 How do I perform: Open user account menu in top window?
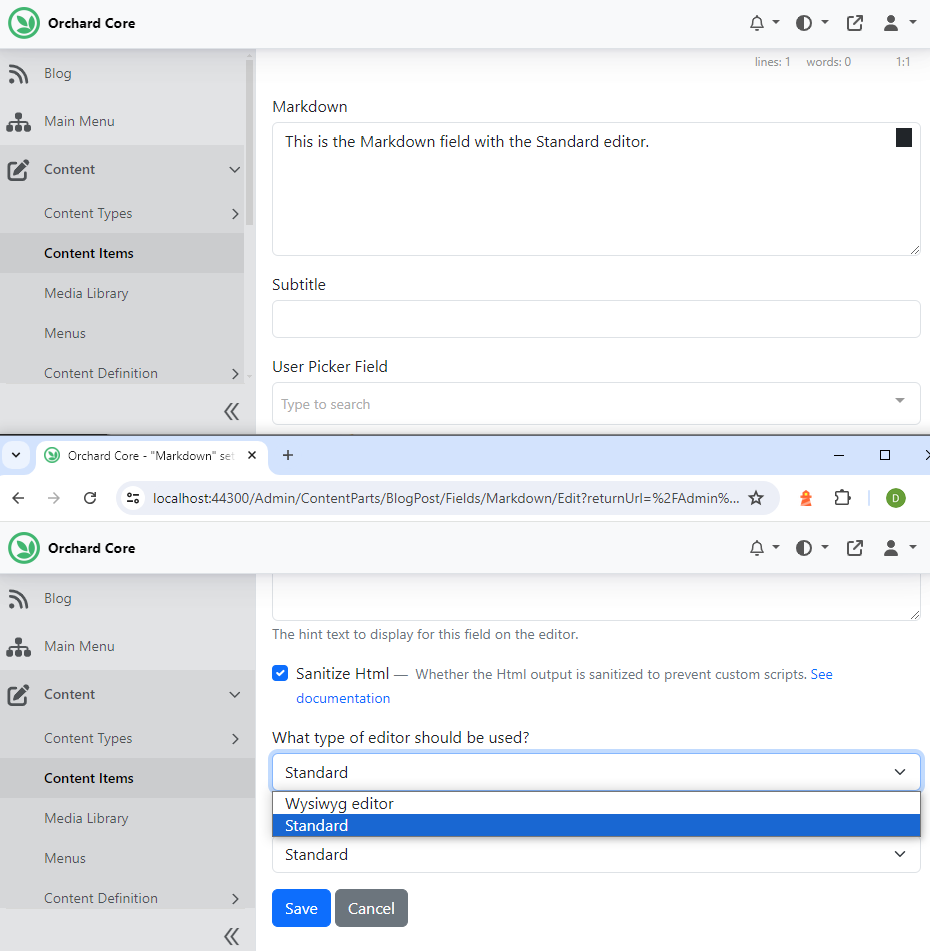tap(898, 23)
